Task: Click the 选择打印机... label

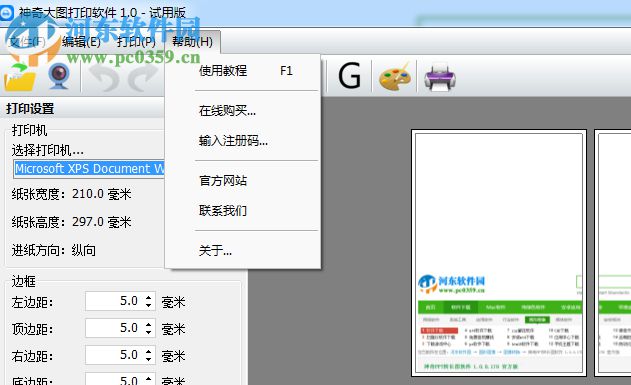Action: (47, 150)
